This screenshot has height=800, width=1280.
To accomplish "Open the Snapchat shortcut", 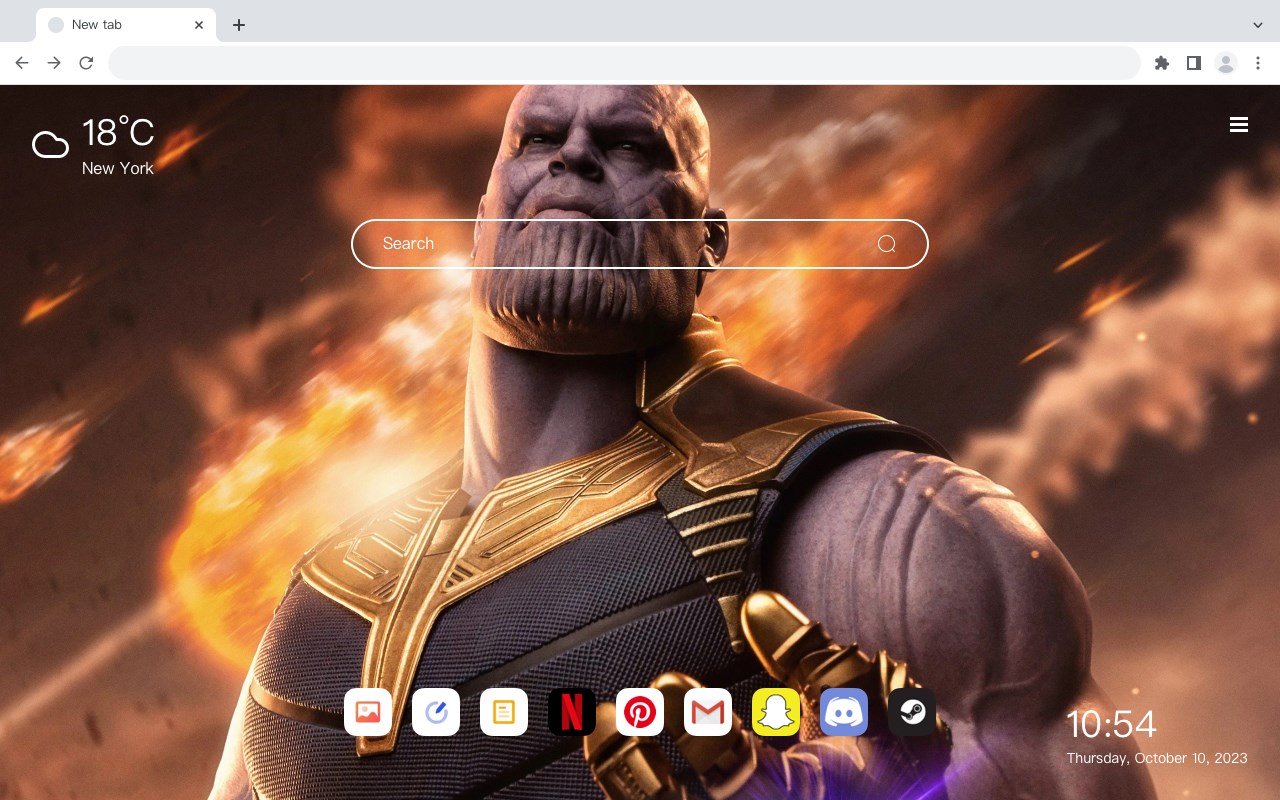I will click(x=776, y=712).
